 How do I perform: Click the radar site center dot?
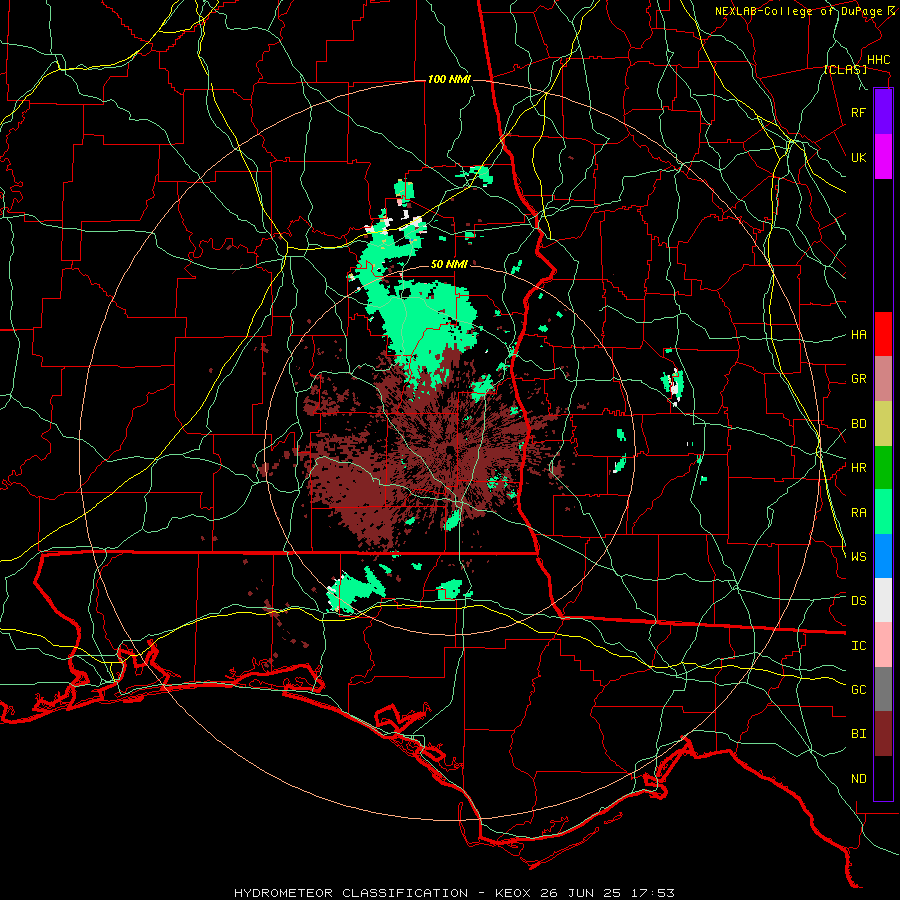tap(449, 449)
